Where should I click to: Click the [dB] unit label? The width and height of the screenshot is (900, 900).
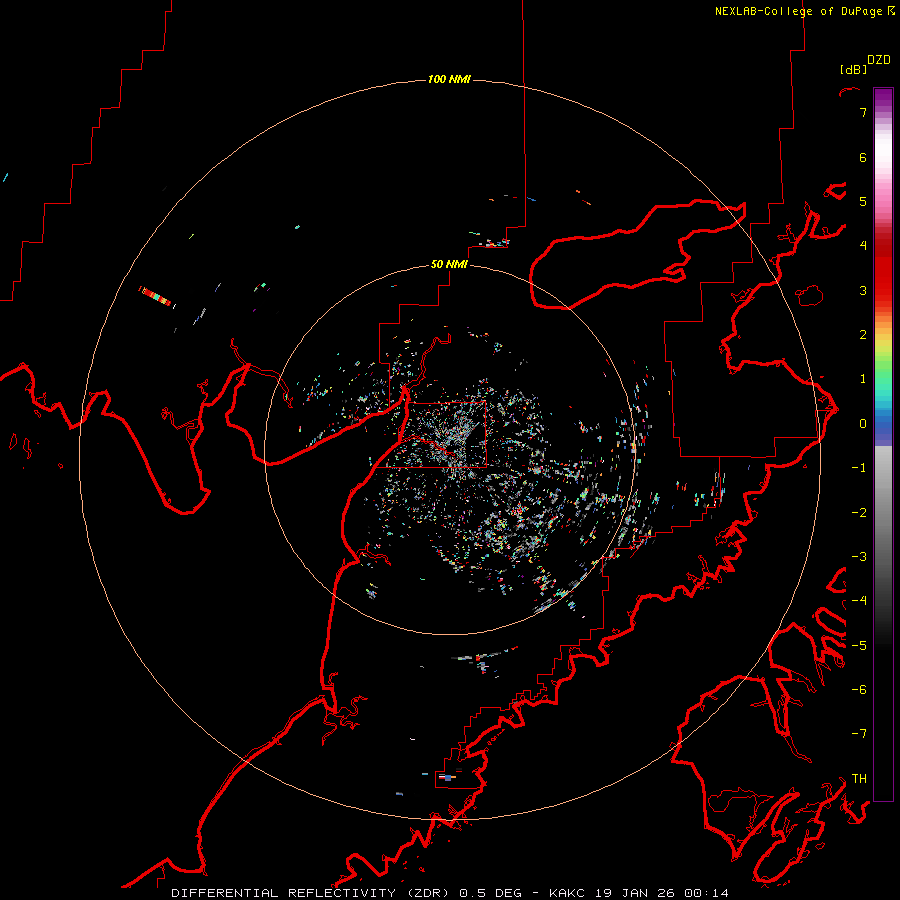pyautogui.click(x=853, y=69)
